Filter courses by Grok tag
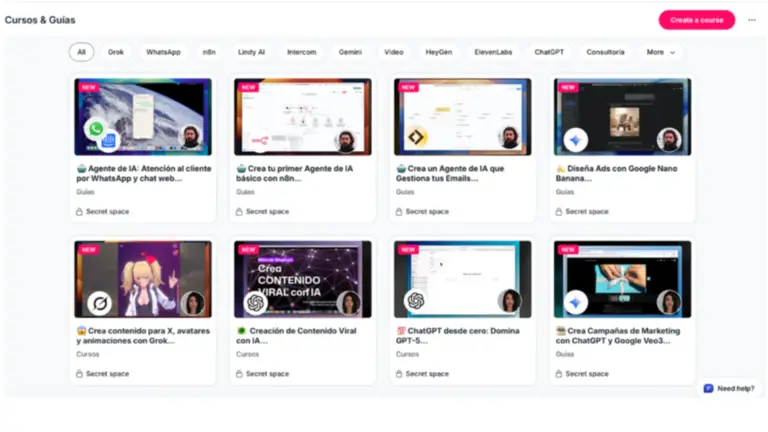The height and width of the screenshot is (432, 768). [x=116, y=52]
